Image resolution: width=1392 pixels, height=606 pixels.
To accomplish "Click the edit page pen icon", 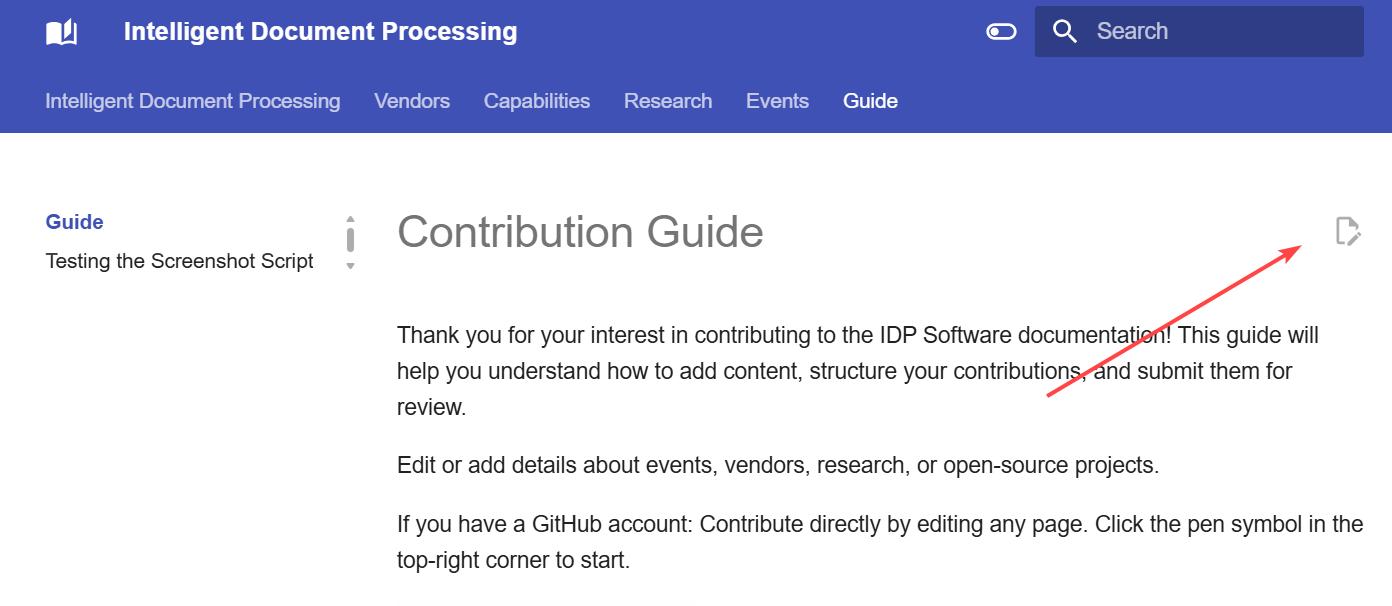I will pos(1348,231).
